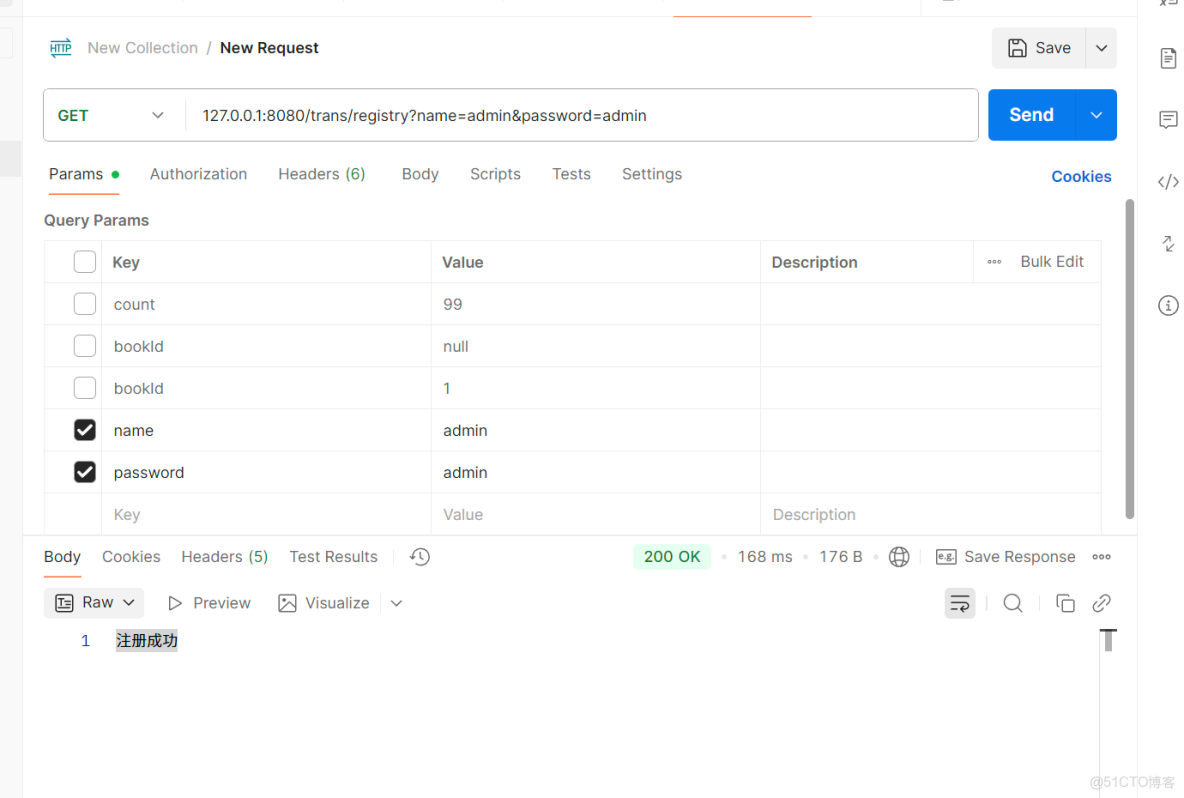Open the comments sidebar icon
Viewport: 1184px width, 798px height.
[1168, 120]
